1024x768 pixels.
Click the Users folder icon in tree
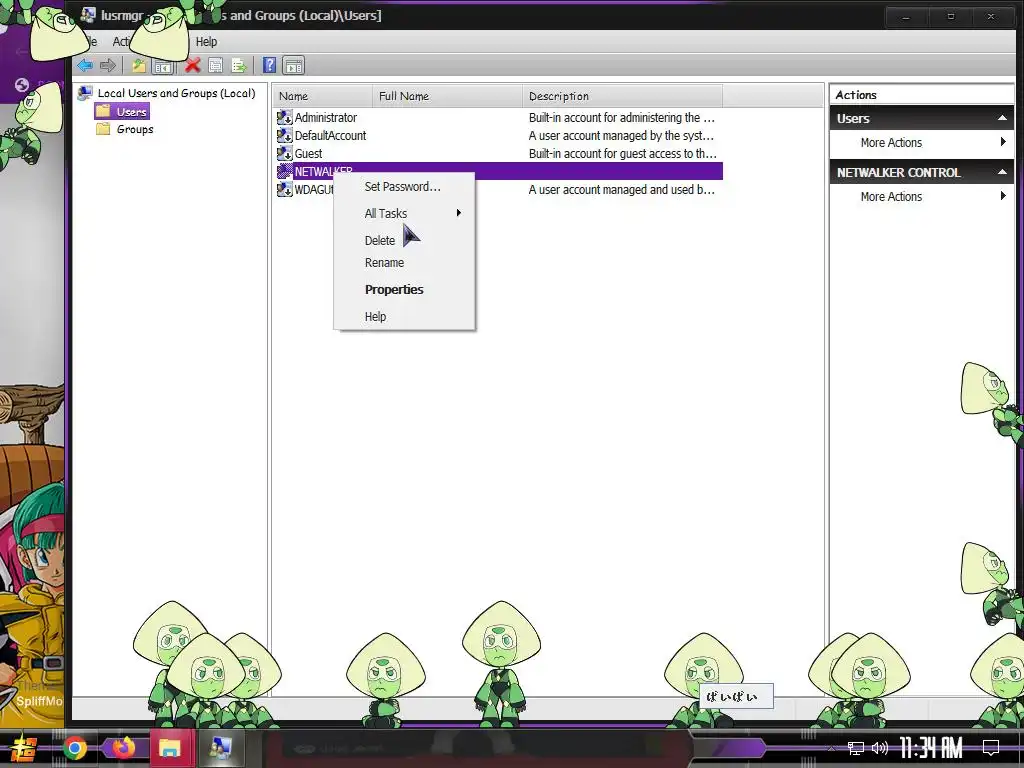coord(103,112)
